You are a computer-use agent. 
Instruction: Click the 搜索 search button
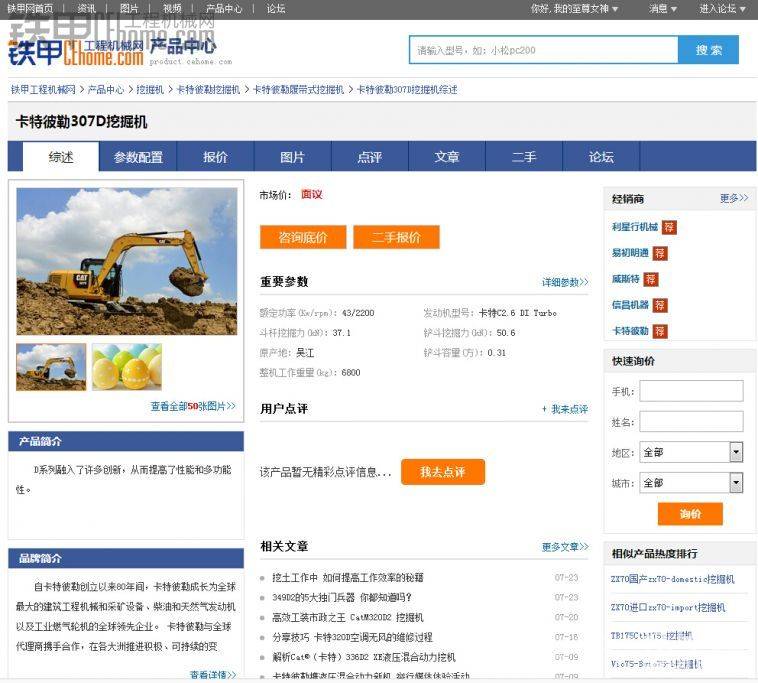point(708,50)
